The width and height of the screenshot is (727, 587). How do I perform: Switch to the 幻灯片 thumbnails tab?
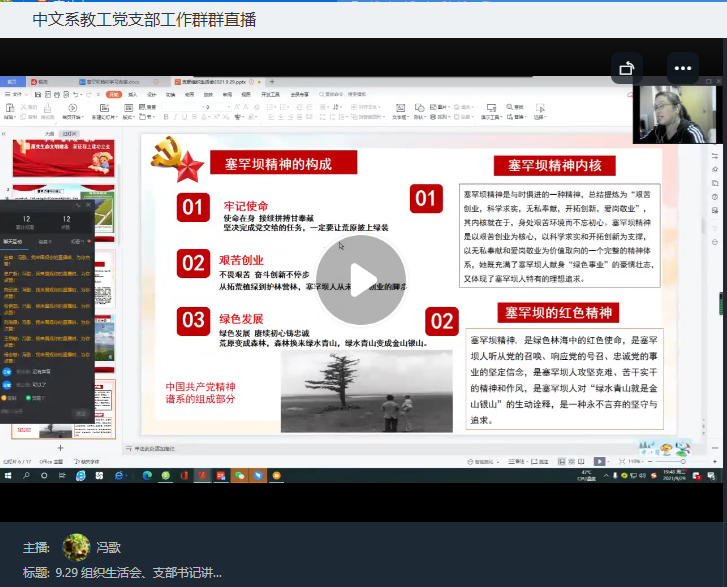[x=69, y=132]
